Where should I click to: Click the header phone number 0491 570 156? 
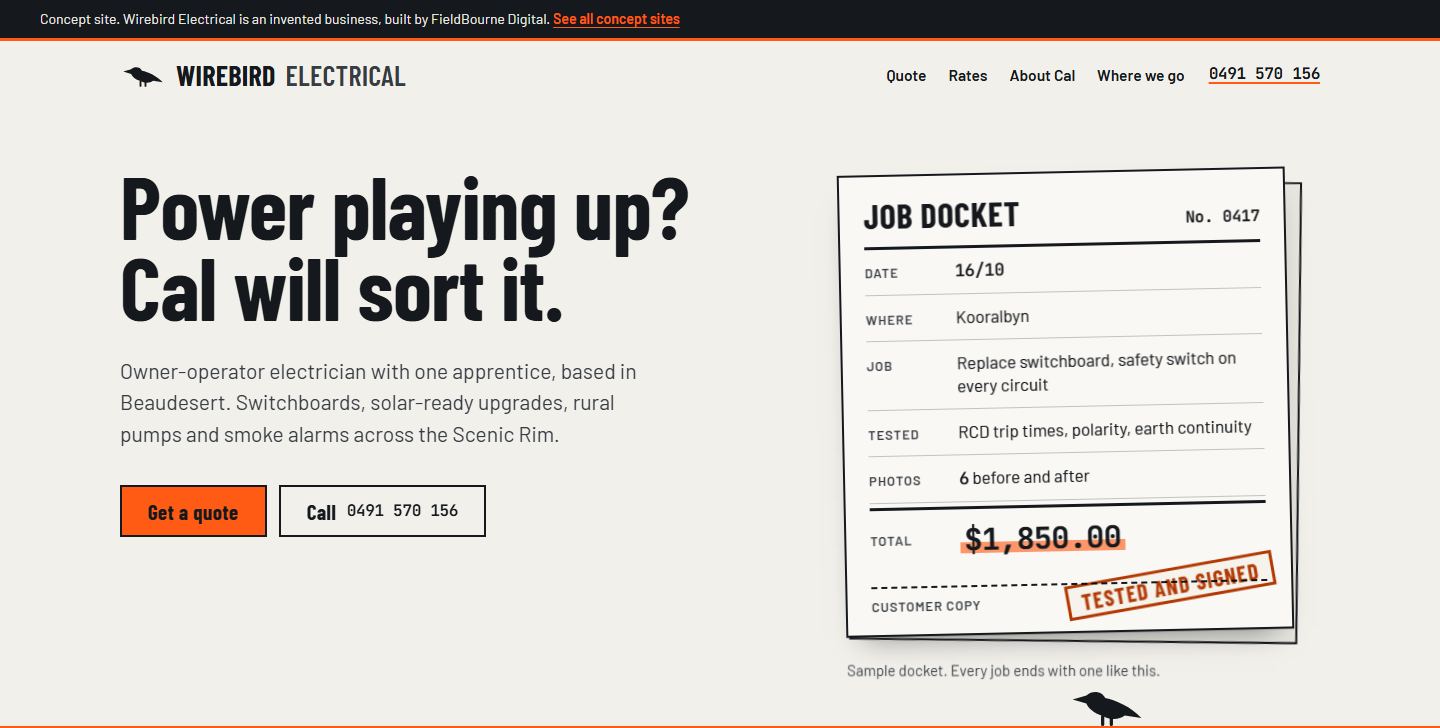[x=1264, y=74]
